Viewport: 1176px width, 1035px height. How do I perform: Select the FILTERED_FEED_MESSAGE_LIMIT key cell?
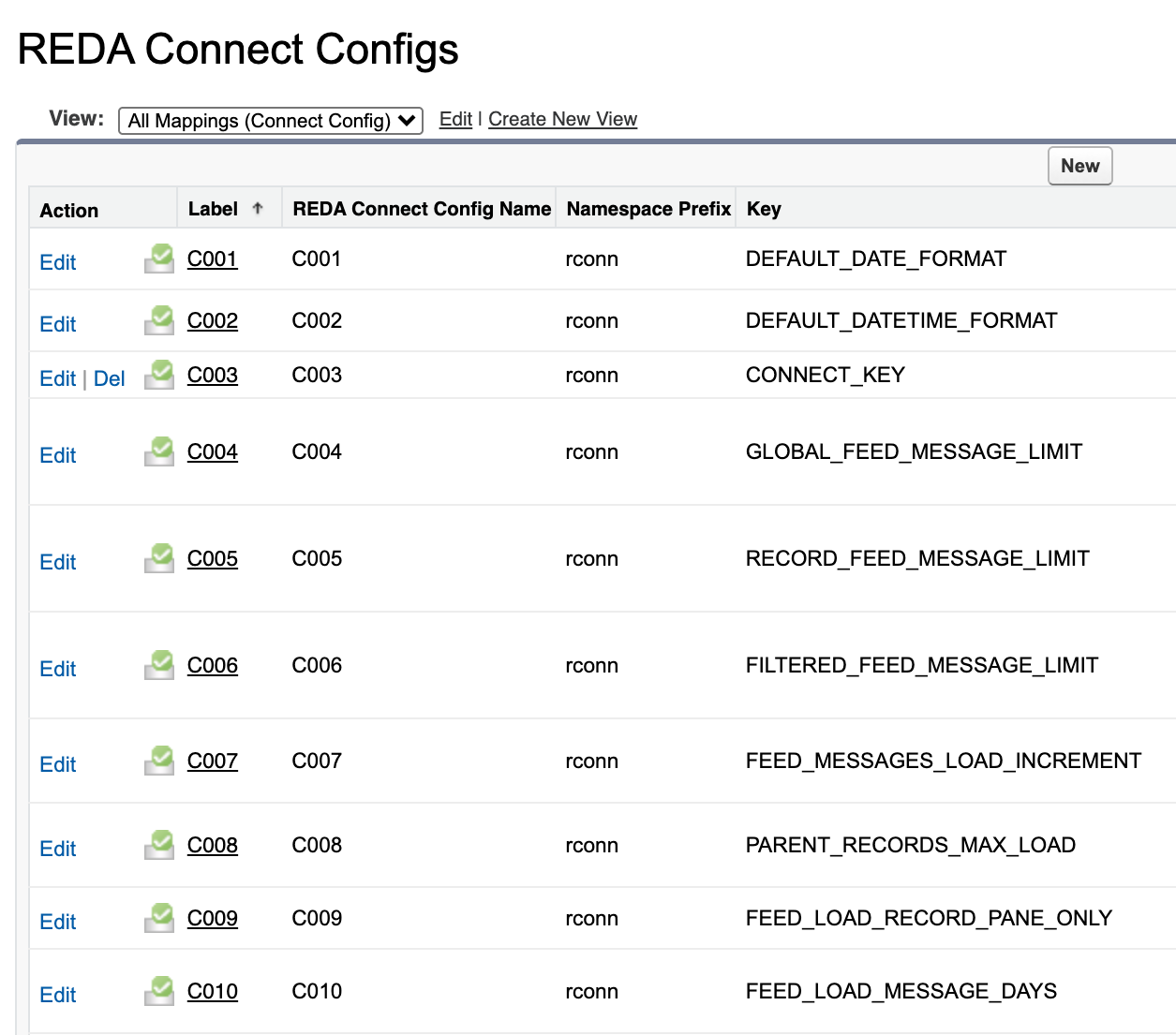(x=922, y=665)
